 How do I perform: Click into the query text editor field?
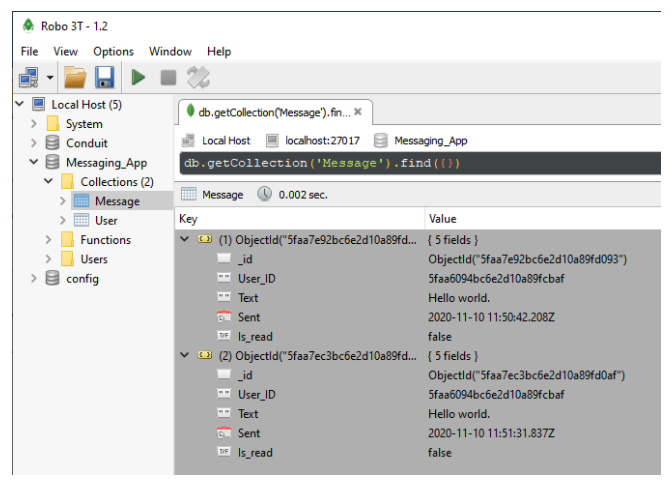click(x=420, y=163)
